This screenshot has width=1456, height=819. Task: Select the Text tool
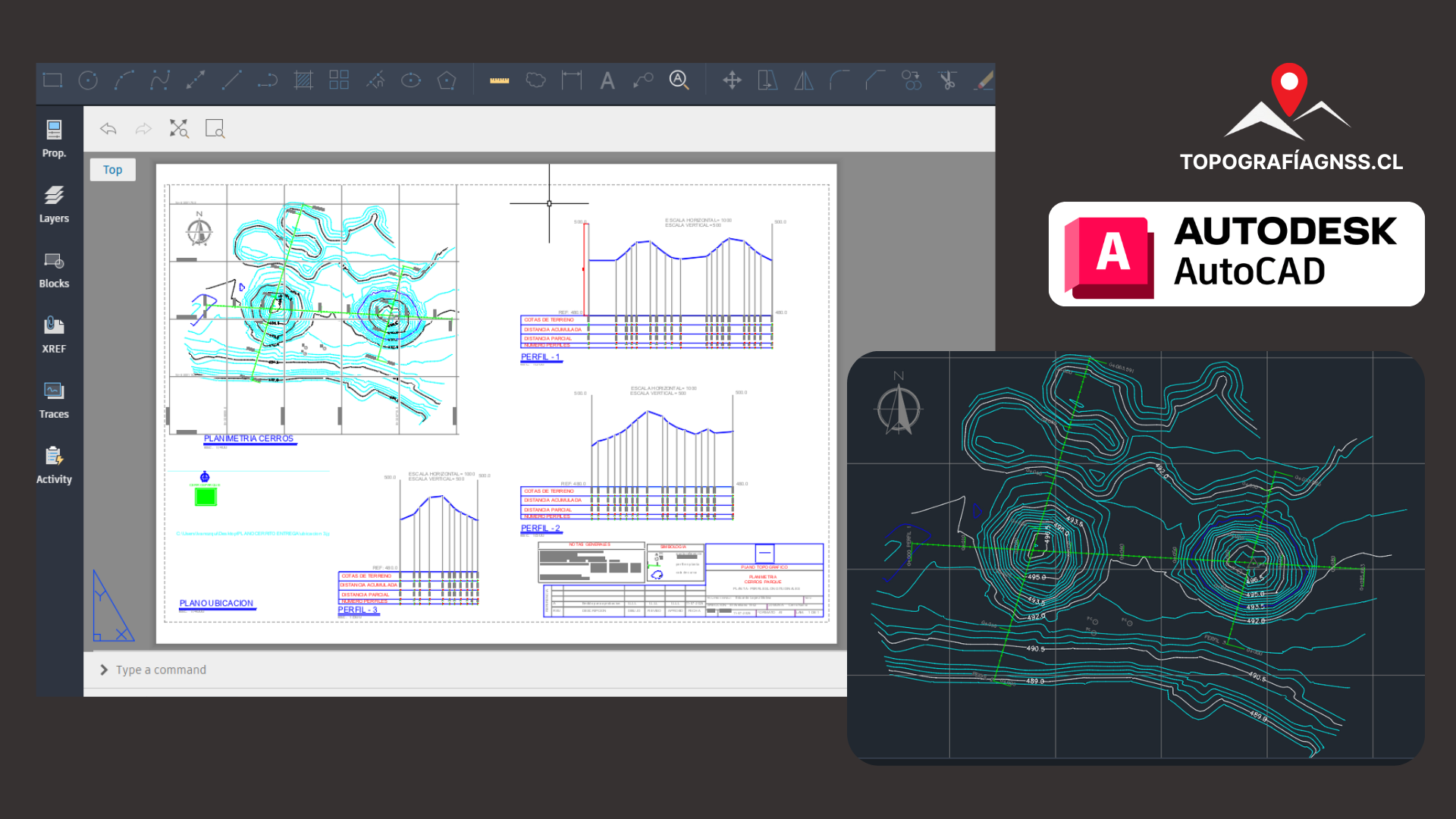(607, 80)
